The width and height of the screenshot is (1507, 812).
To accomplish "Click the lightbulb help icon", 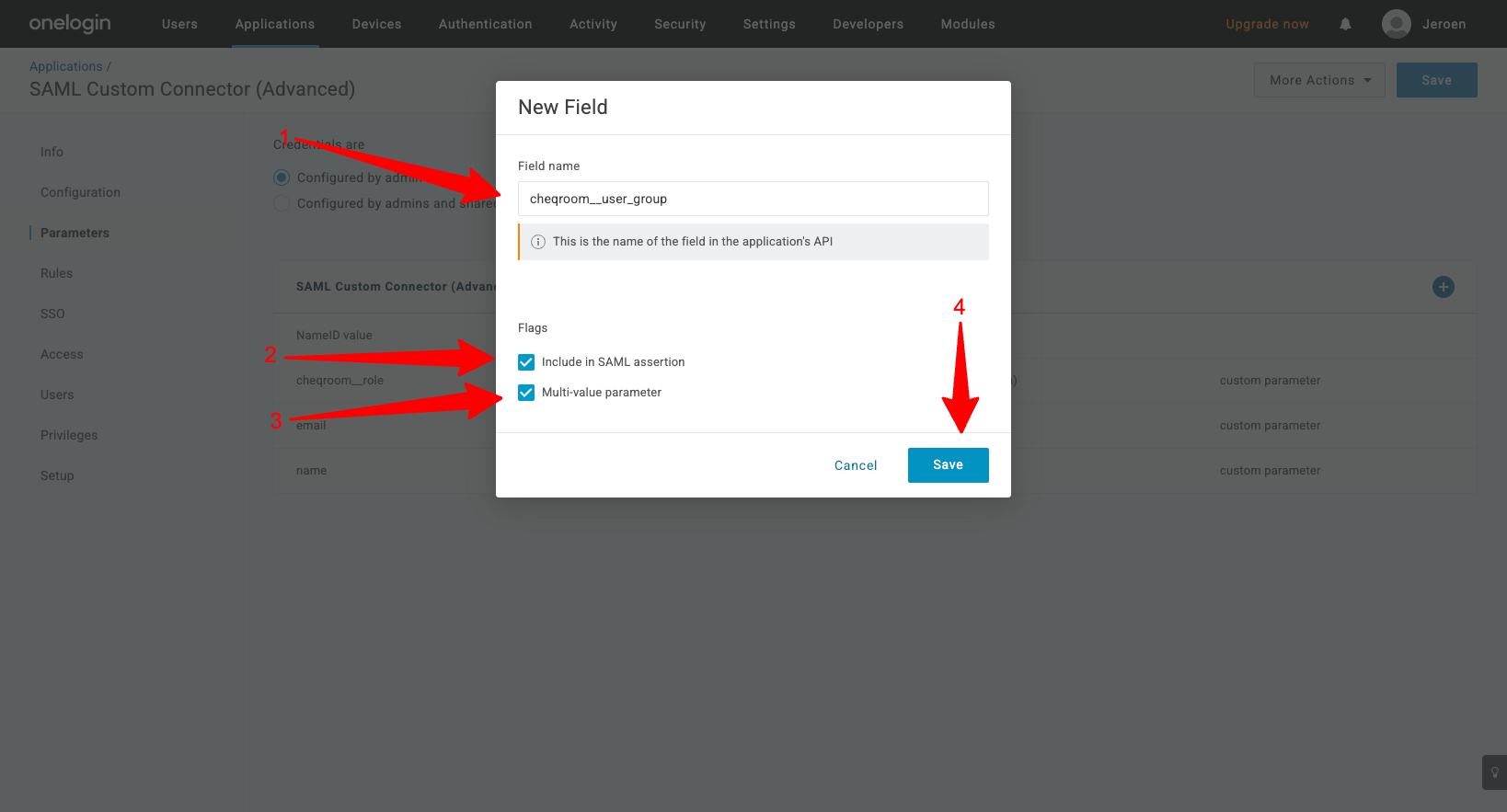I will [x=1494, y=772].
